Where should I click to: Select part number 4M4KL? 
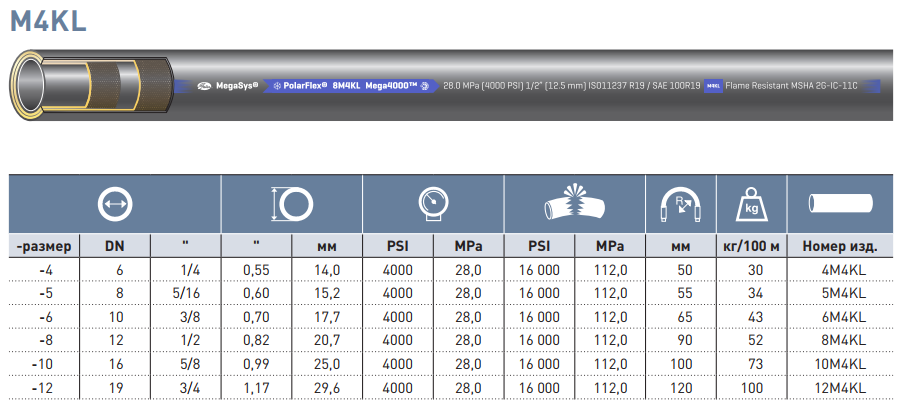pos(840,270)
